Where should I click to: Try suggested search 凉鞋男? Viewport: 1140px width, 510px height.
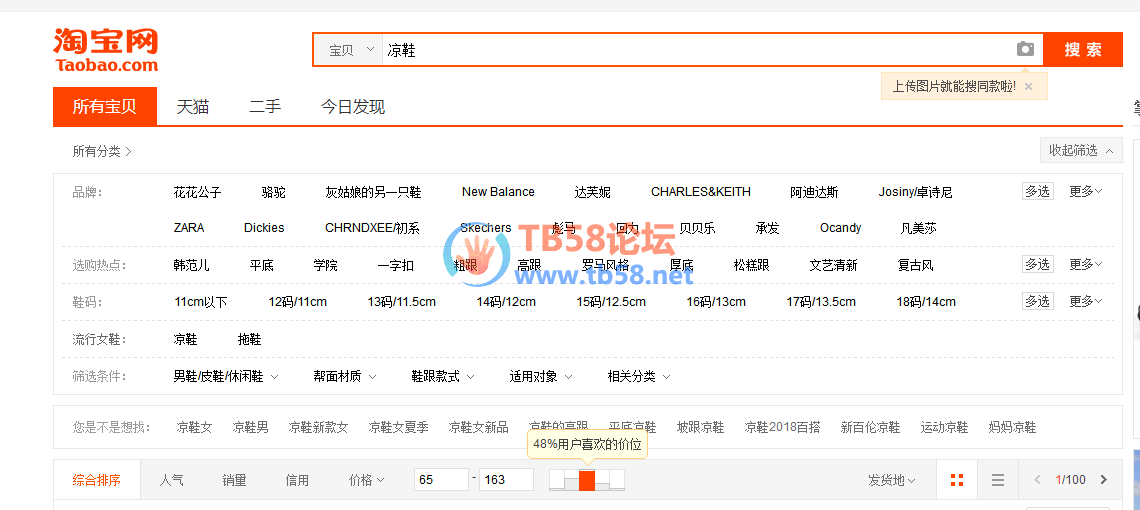click(x=250, y=427)
